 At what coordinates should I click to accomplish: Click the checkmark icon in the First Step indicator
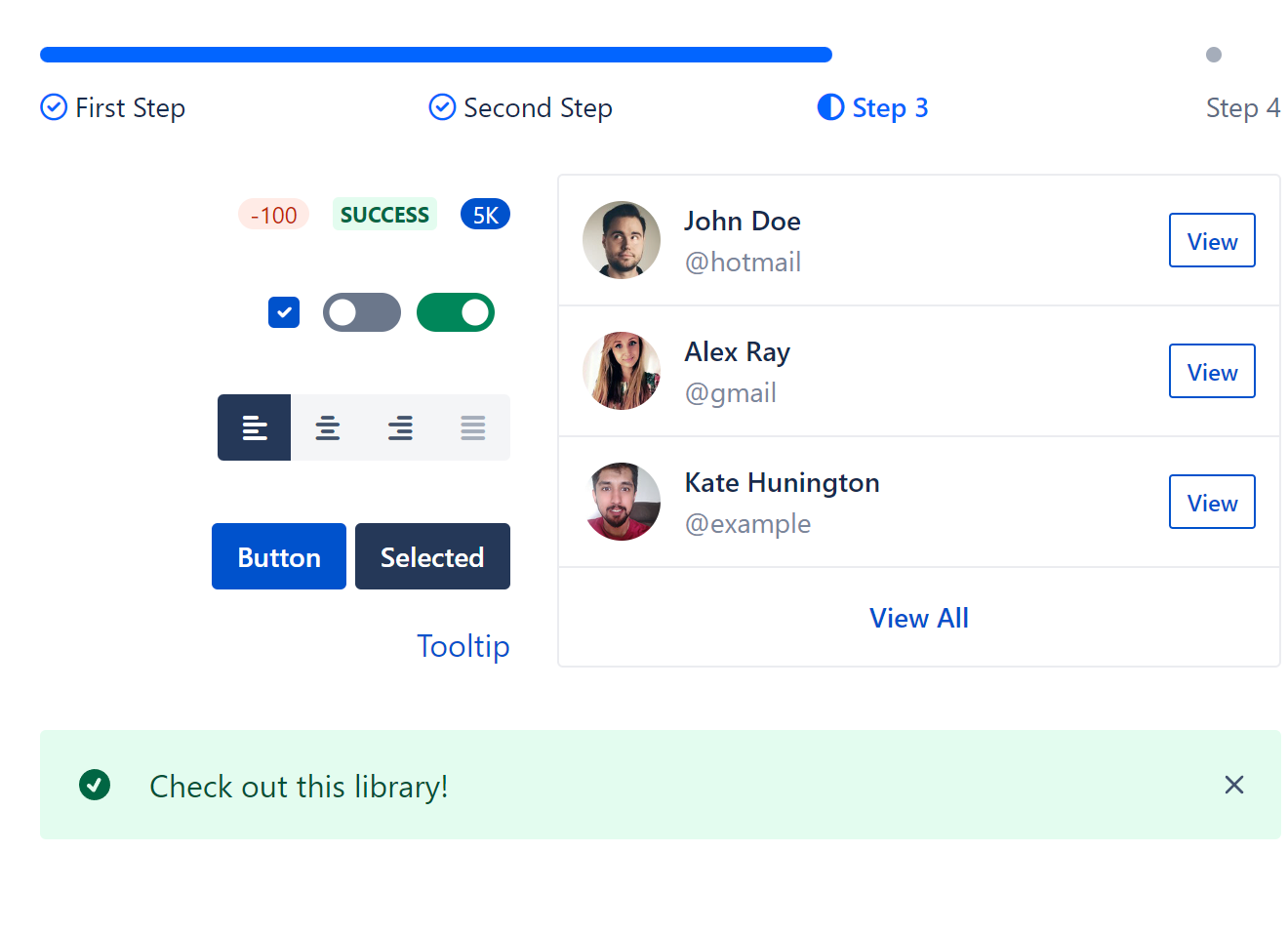[x=53, y=107]
